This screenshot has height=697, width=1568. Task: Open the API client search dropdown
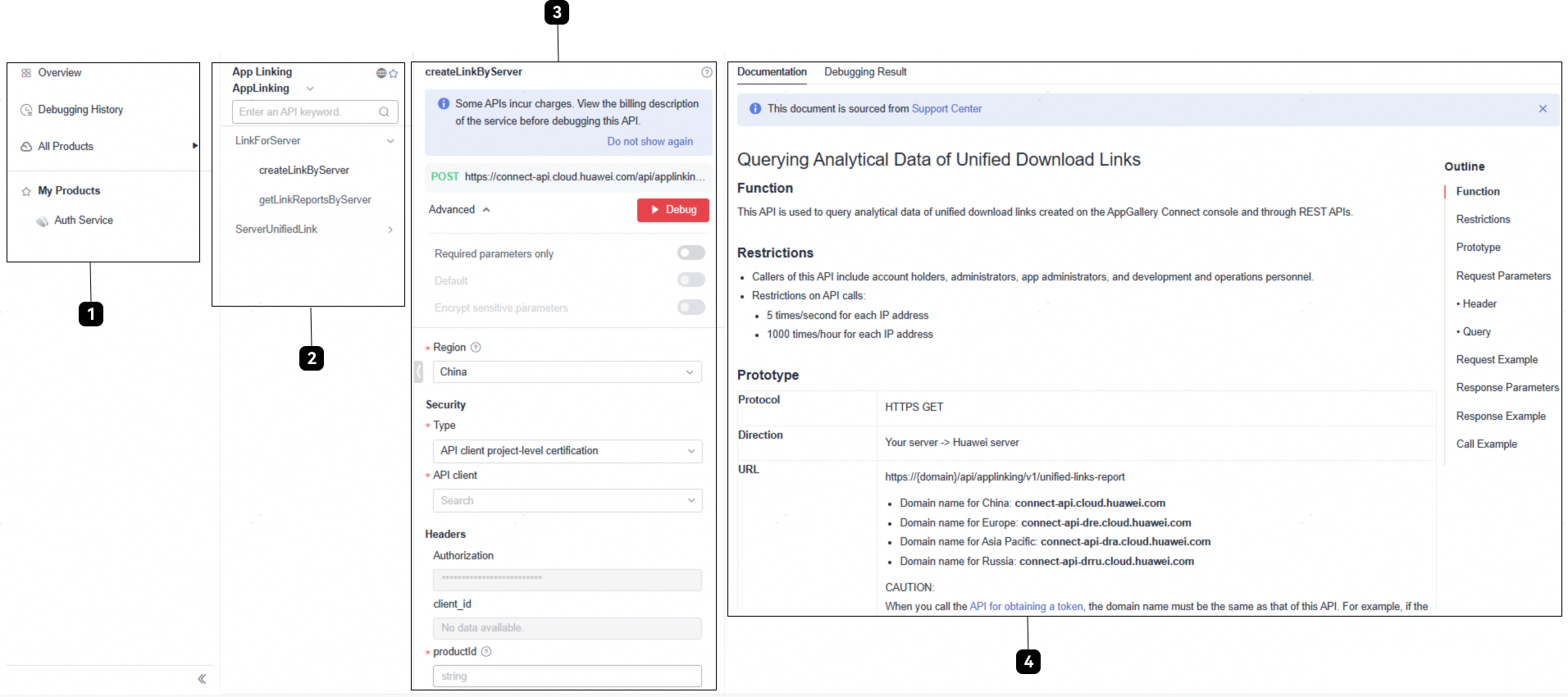[x=567, y=501]
